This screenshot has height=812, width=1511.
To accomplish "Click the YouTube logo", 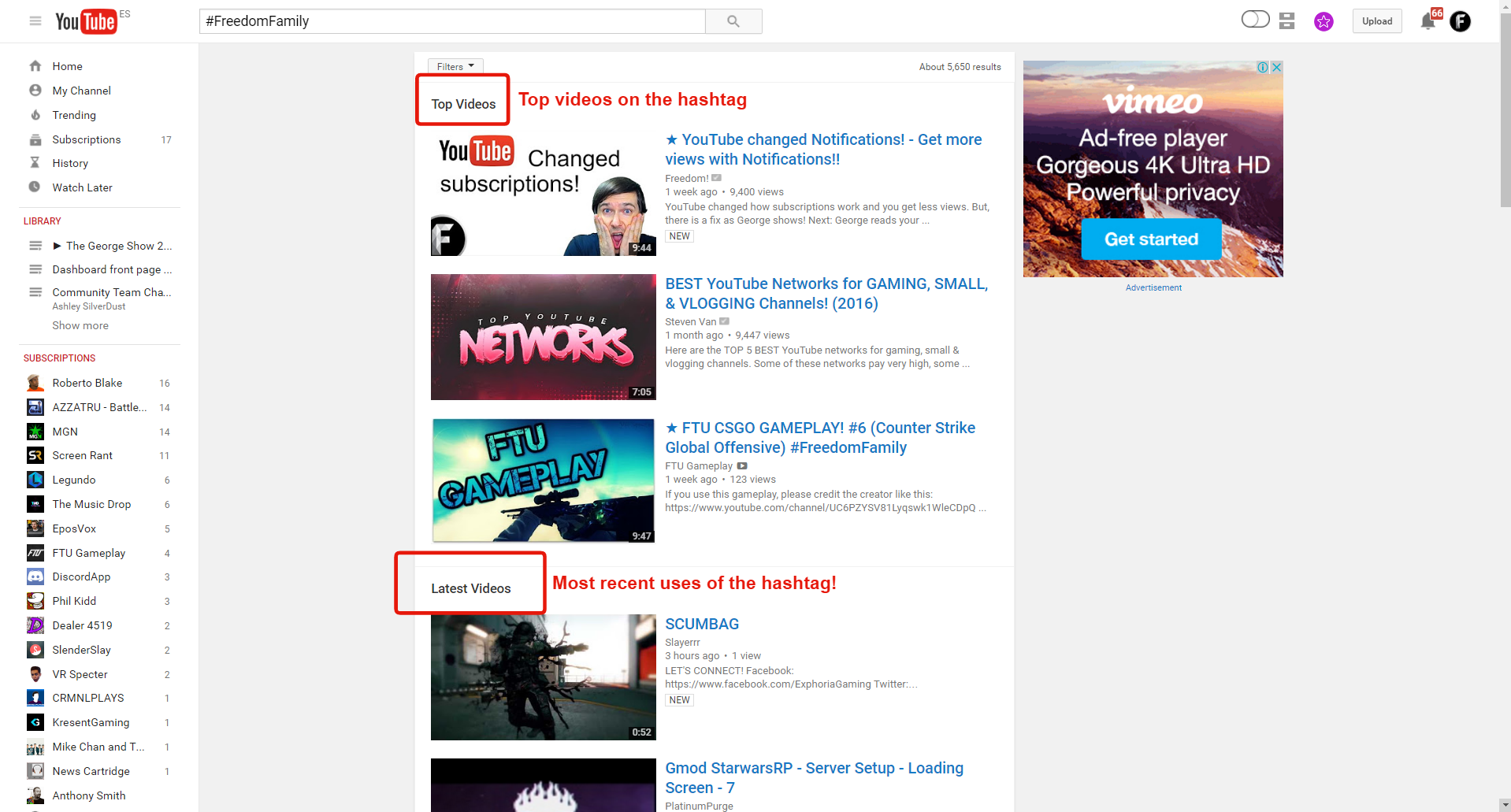I will [x=87, y=21].
